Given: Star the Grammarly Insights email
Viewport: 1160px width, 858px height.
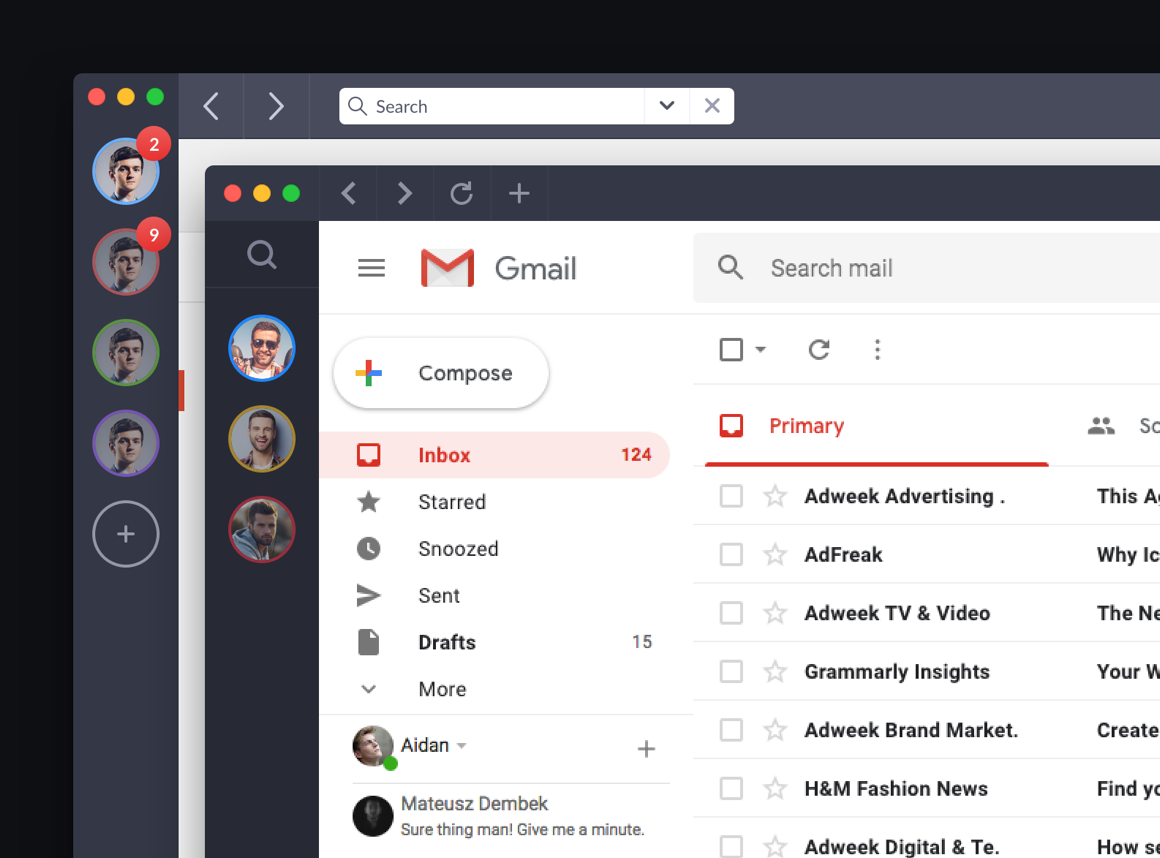Looking at the screenshot, I should point(775,671).
